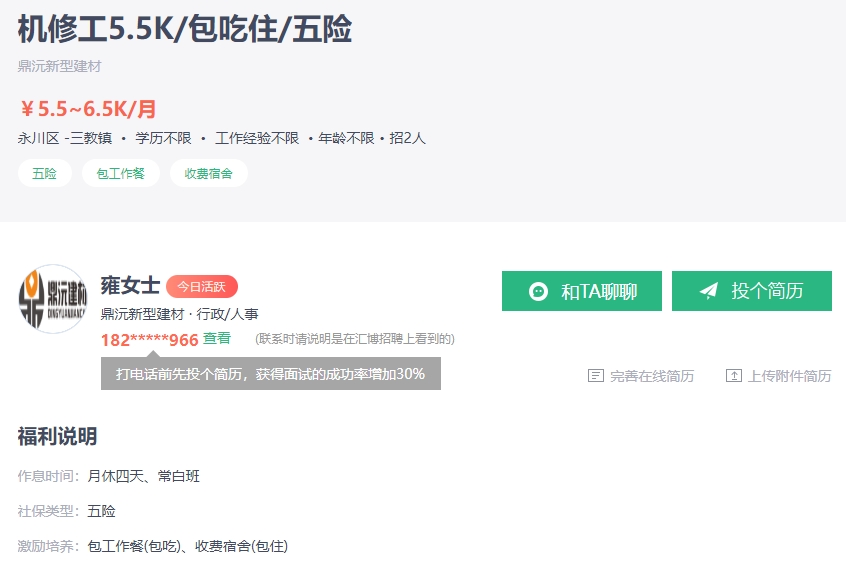Click the 汇博招聘 contact hint text
846x567 pixels.
pos(355,339)
